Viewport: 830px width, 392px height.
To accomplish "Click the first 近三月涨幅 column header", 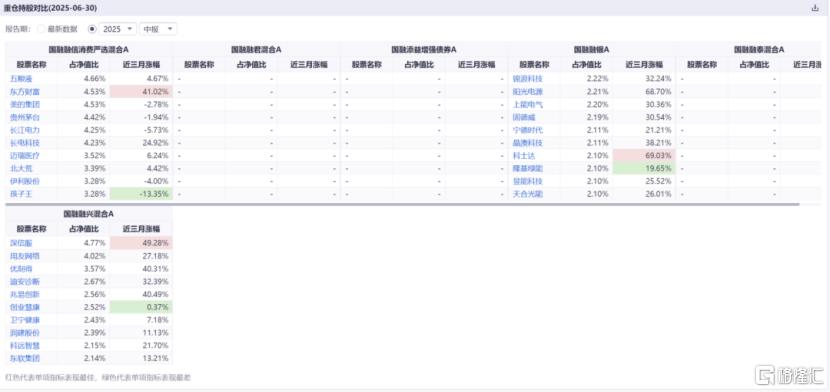I will [141, 65].
